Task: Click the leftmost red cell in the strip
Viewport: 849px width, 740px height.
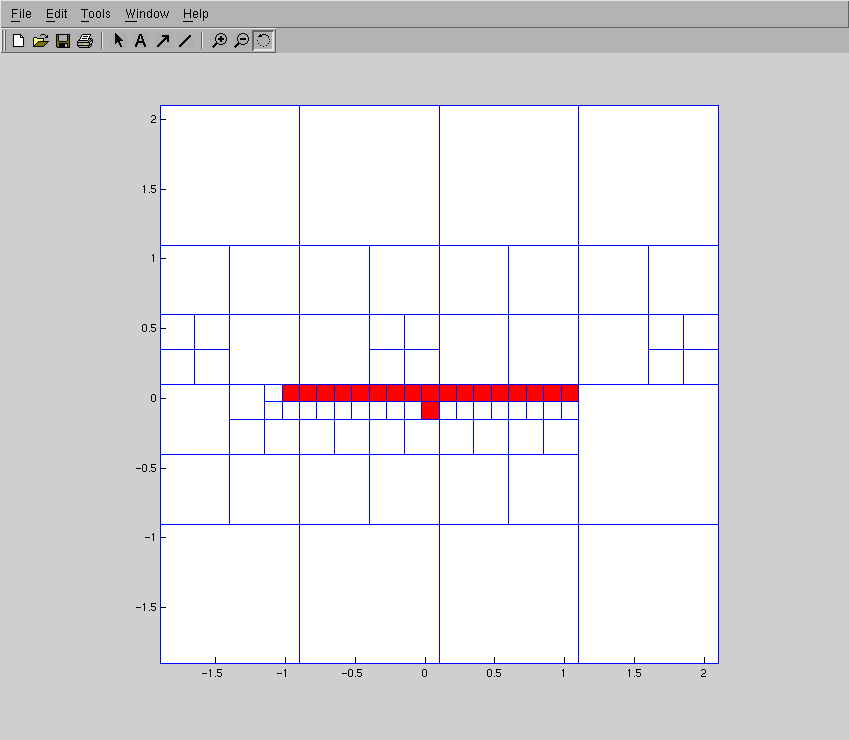Action: coord(291,393)
